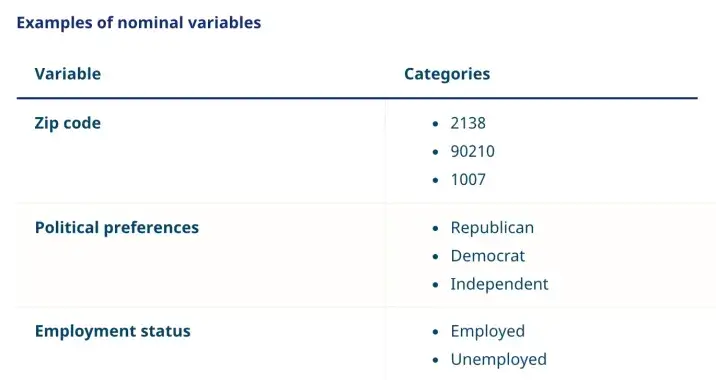Click the 'Categories' column header
The image size is (716, 380).
click(x=447, y=74)
